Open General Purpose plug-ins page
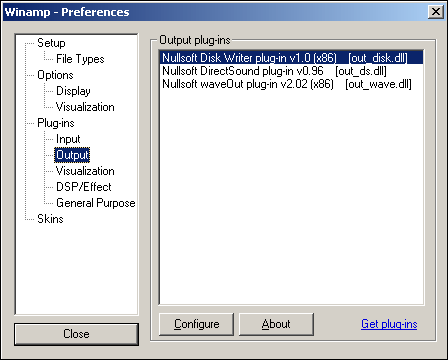Screen dimensions: 448x360 click(96, 203)
